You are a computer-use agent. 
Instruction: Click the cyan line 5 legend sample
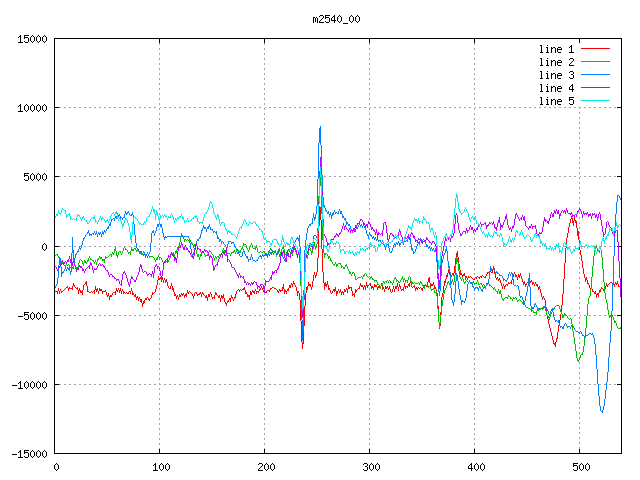tap(596, 100)
